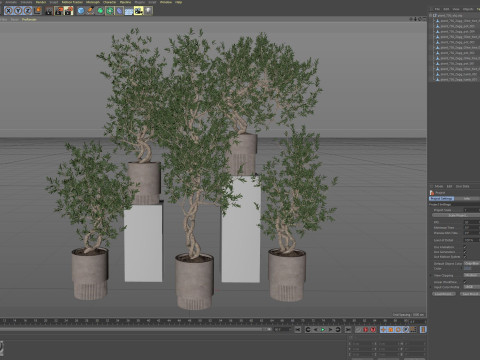The image size is (480, 360).
Task: Go to start of animation
Action: [x=298, y=329]
